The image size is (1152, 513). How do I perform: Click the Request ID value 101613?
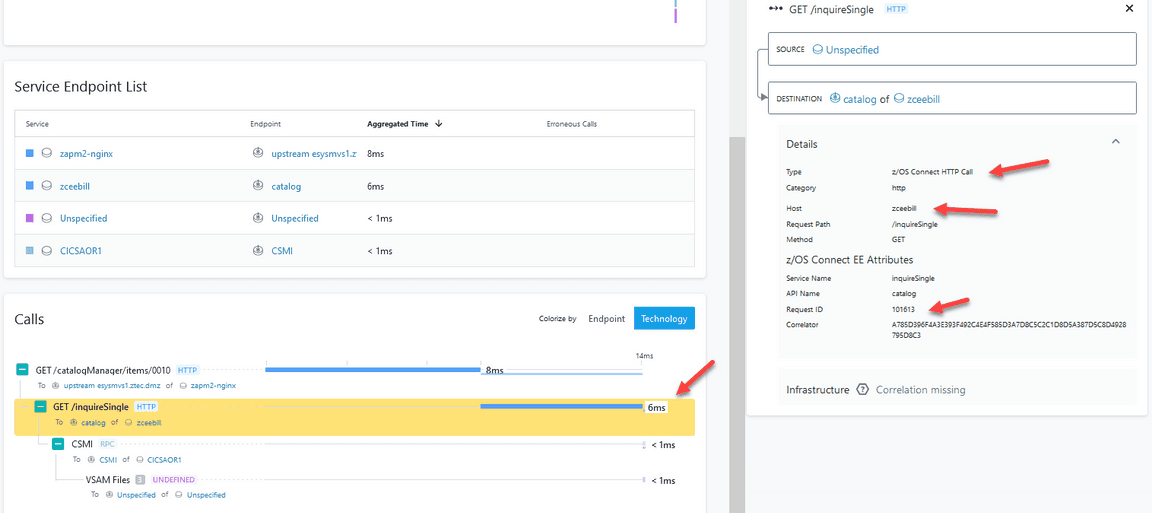903,309
